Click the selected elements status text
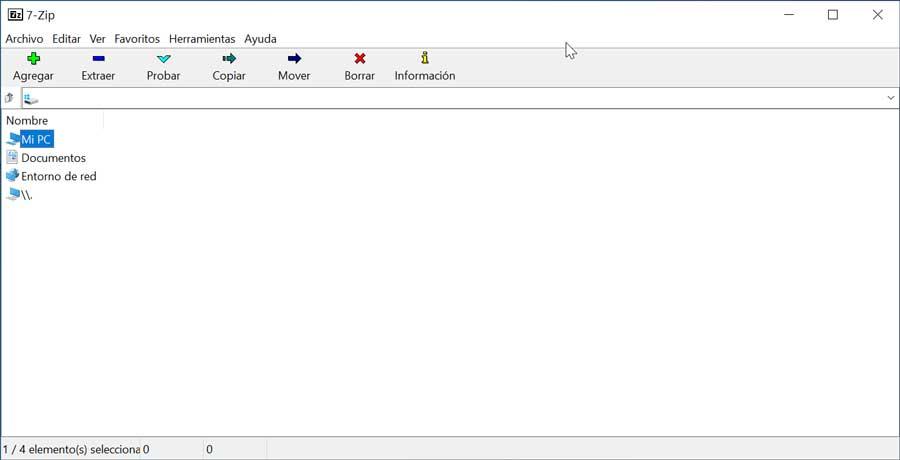 click(72, 449)
